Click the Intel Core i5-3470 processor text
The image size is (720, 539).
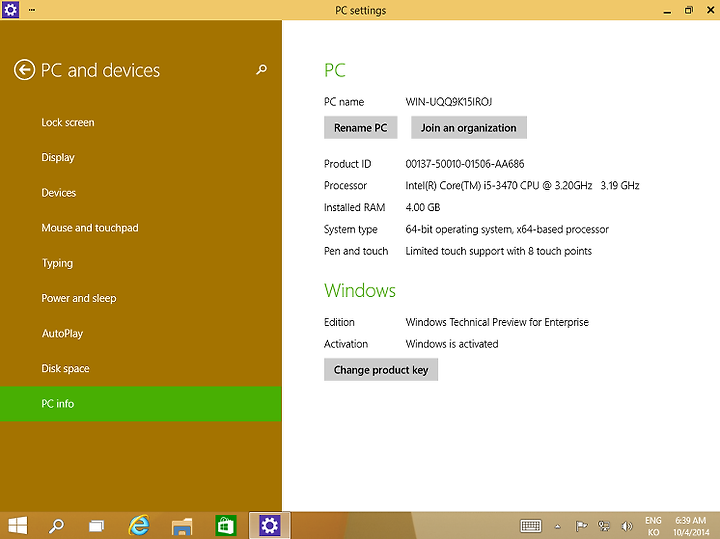coord(522,185)
